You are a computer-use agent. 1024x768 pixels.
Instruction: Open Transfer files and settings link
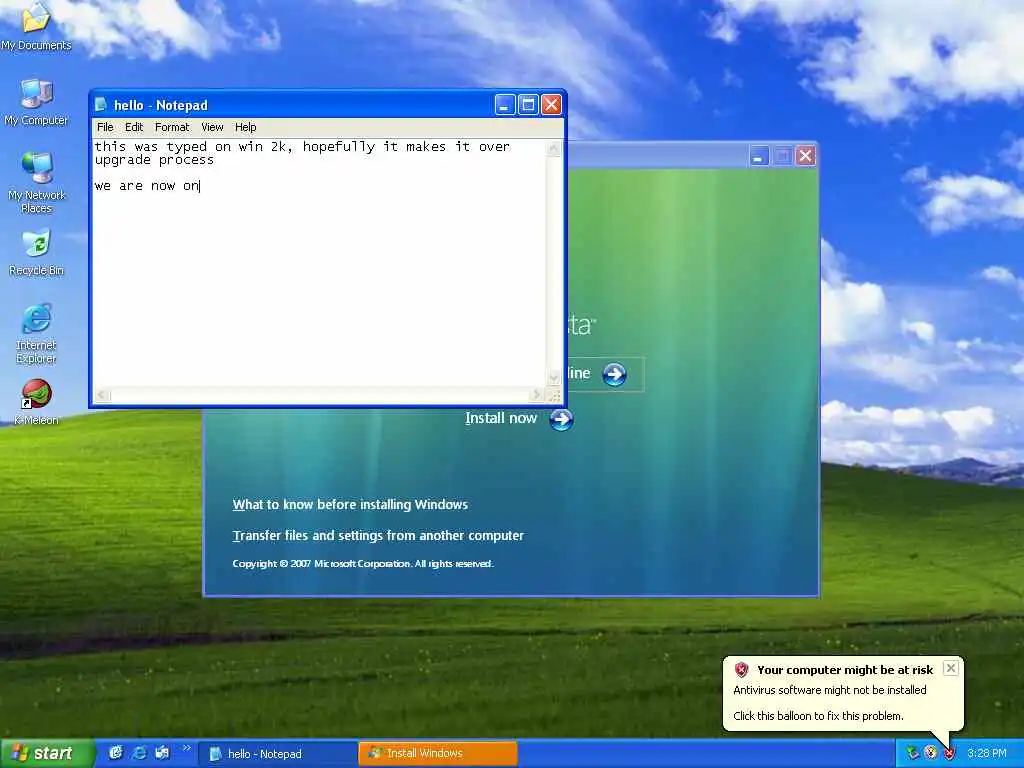pyautogui.click(x=378, y=536)
